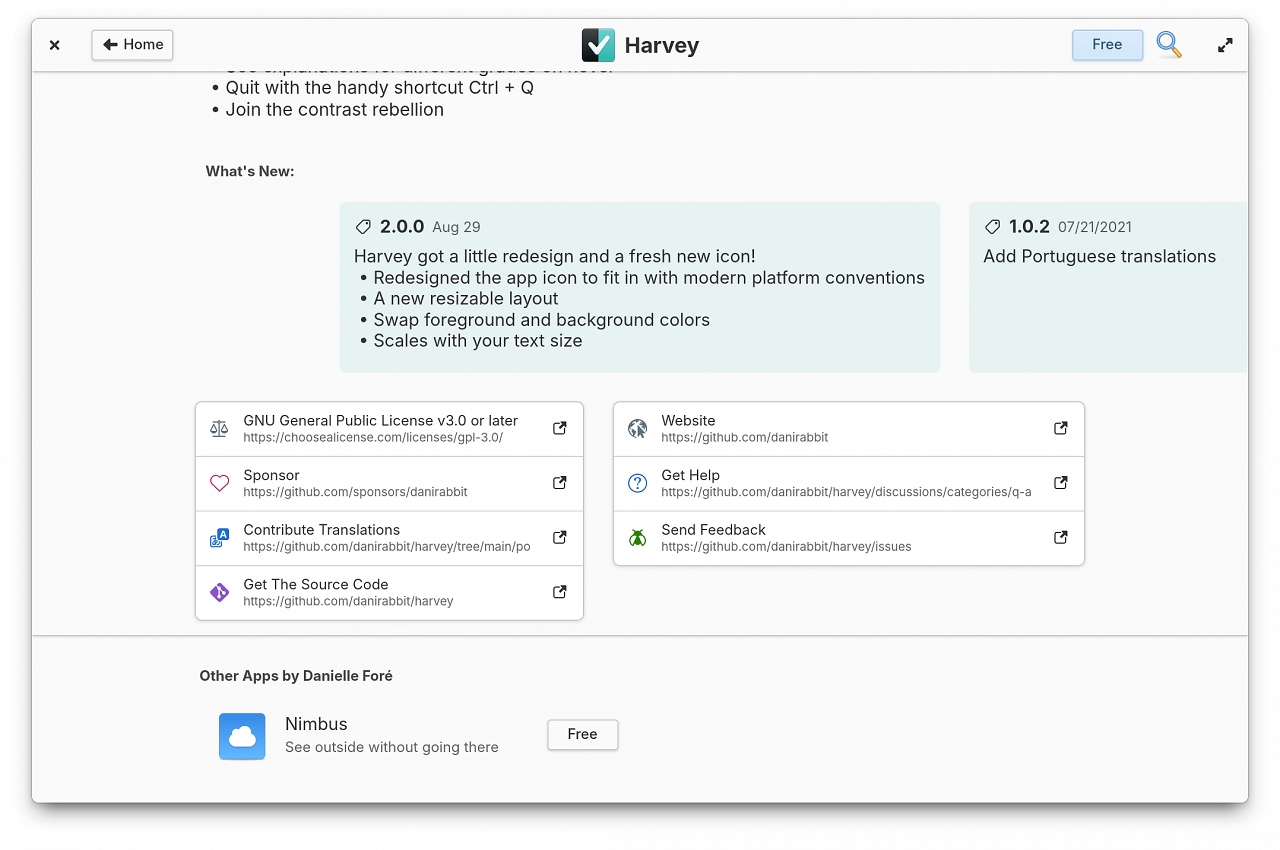Click the globe Website icon
Screen dimensions: 1280x850
tap(637, 429)
